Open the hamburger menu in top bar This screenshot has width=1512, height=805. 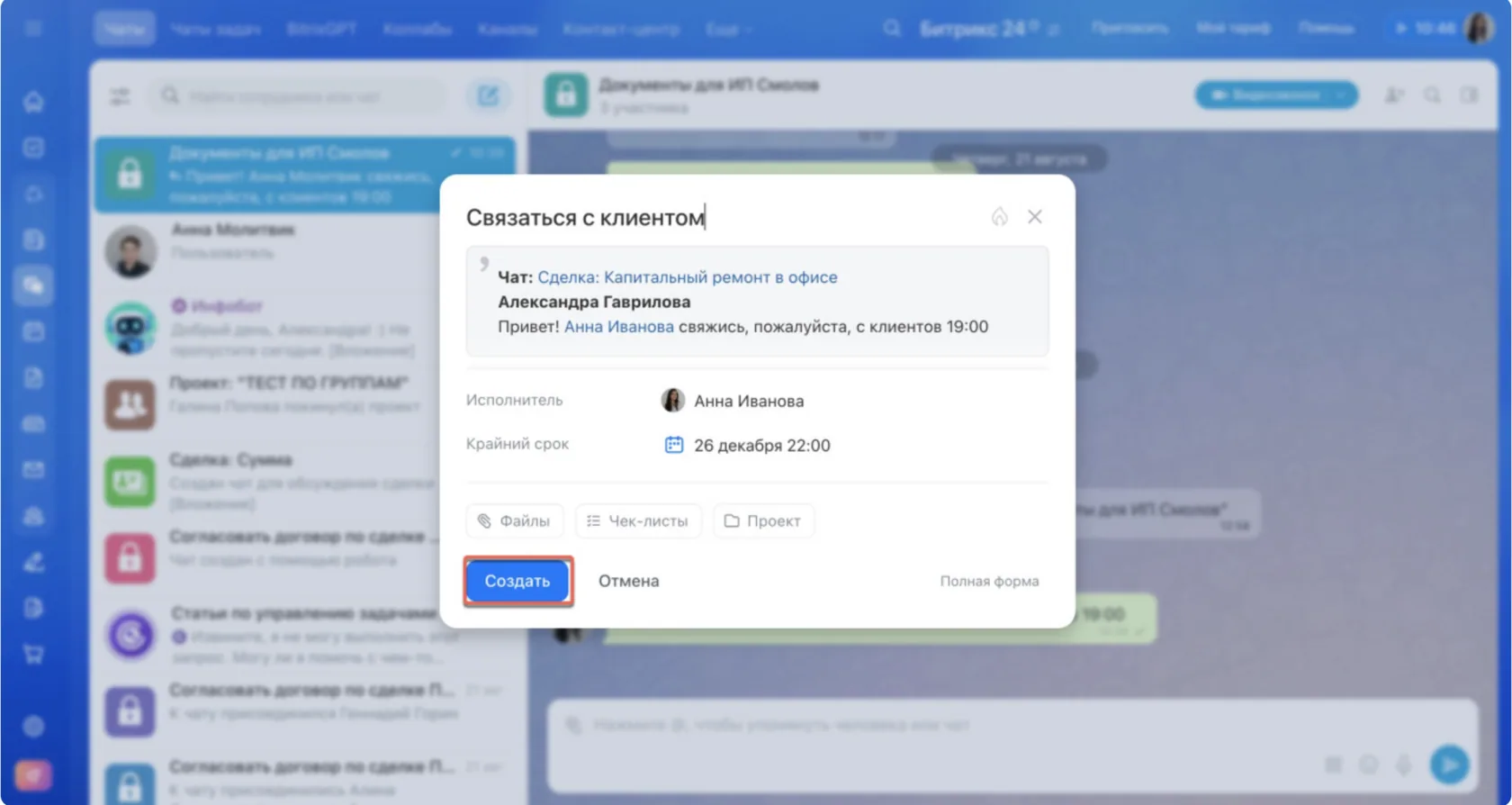pyautogui.click(x=33, y=28)
